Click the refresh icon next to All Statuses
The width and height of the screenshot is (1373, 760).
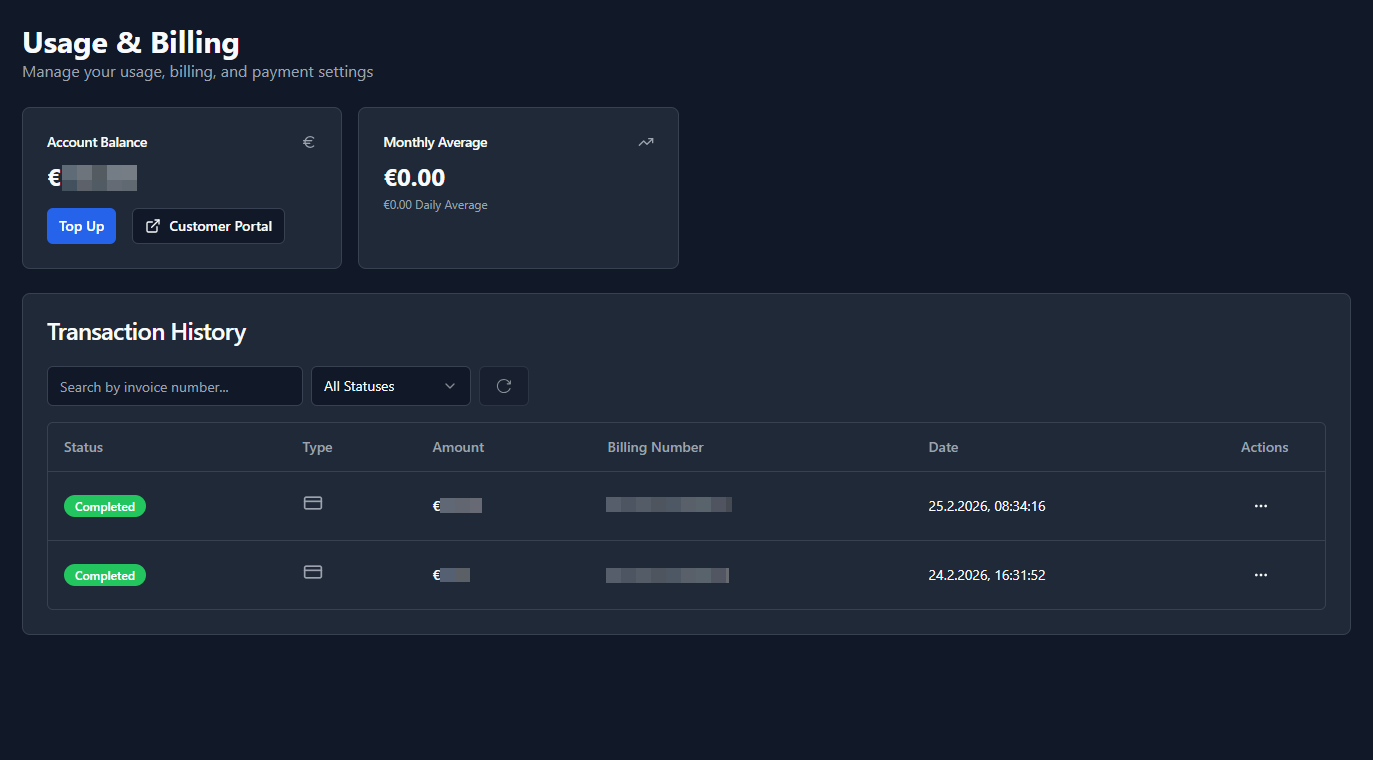504,386
